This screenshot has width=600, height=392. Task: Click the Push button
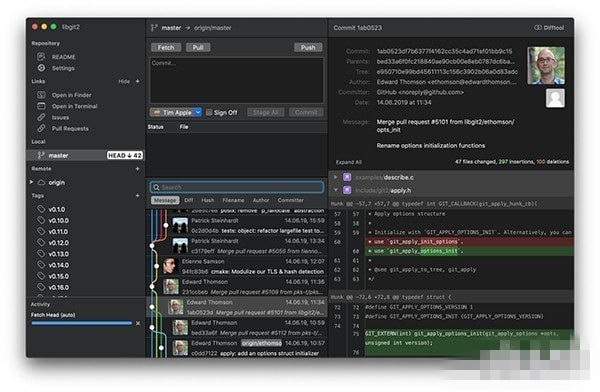point(308,47)
